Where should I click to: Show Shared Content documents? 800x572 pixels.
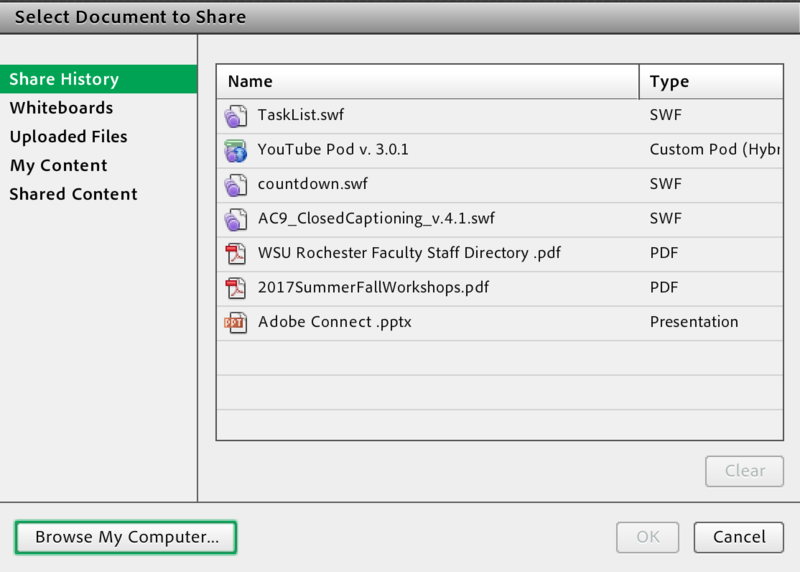73,194
